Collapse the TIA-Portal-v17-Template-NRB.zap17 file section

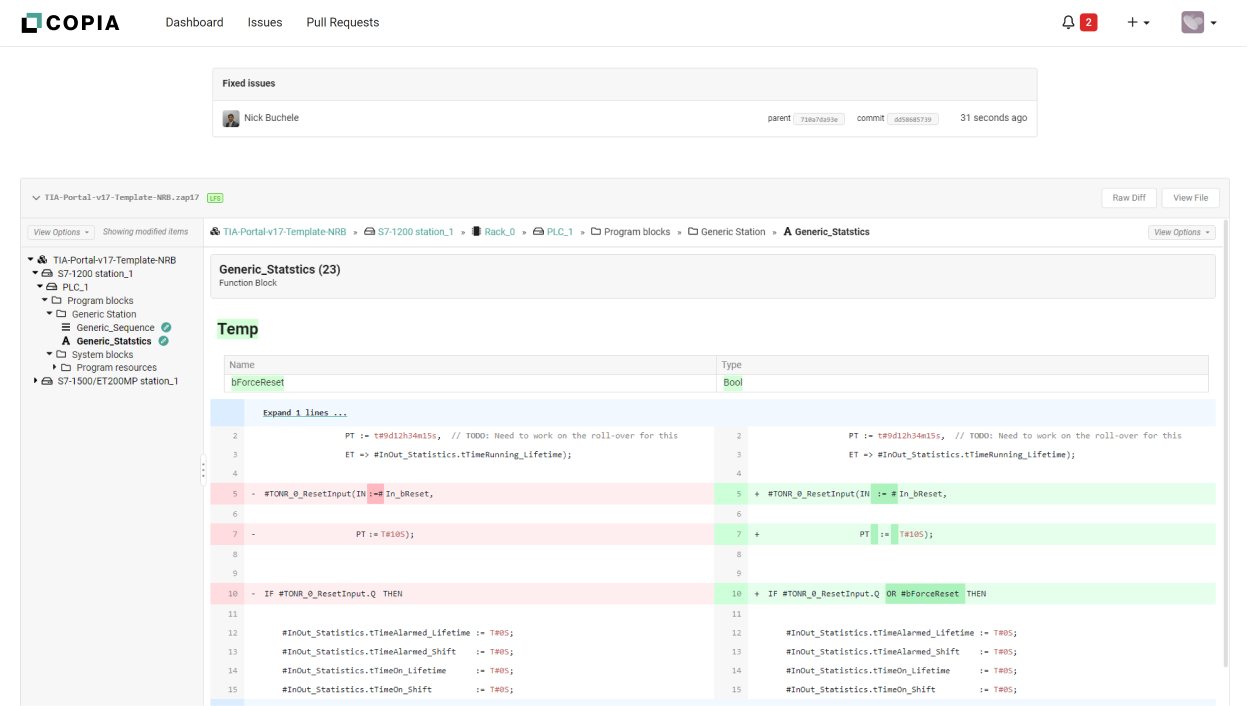(x=36, y=198)
